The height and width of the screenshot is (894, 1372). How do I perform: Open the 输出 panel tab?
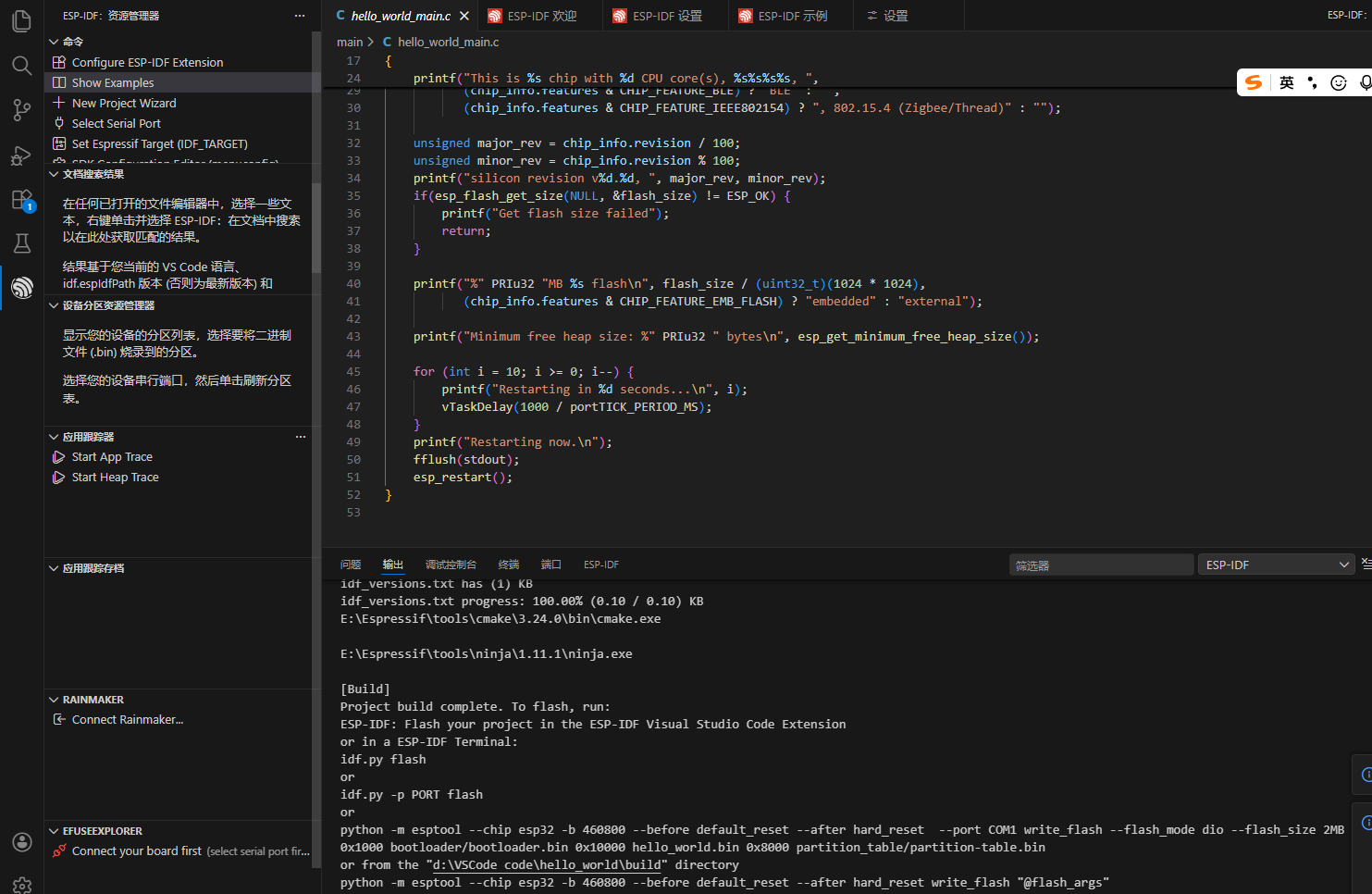click(x=393, y=565)
